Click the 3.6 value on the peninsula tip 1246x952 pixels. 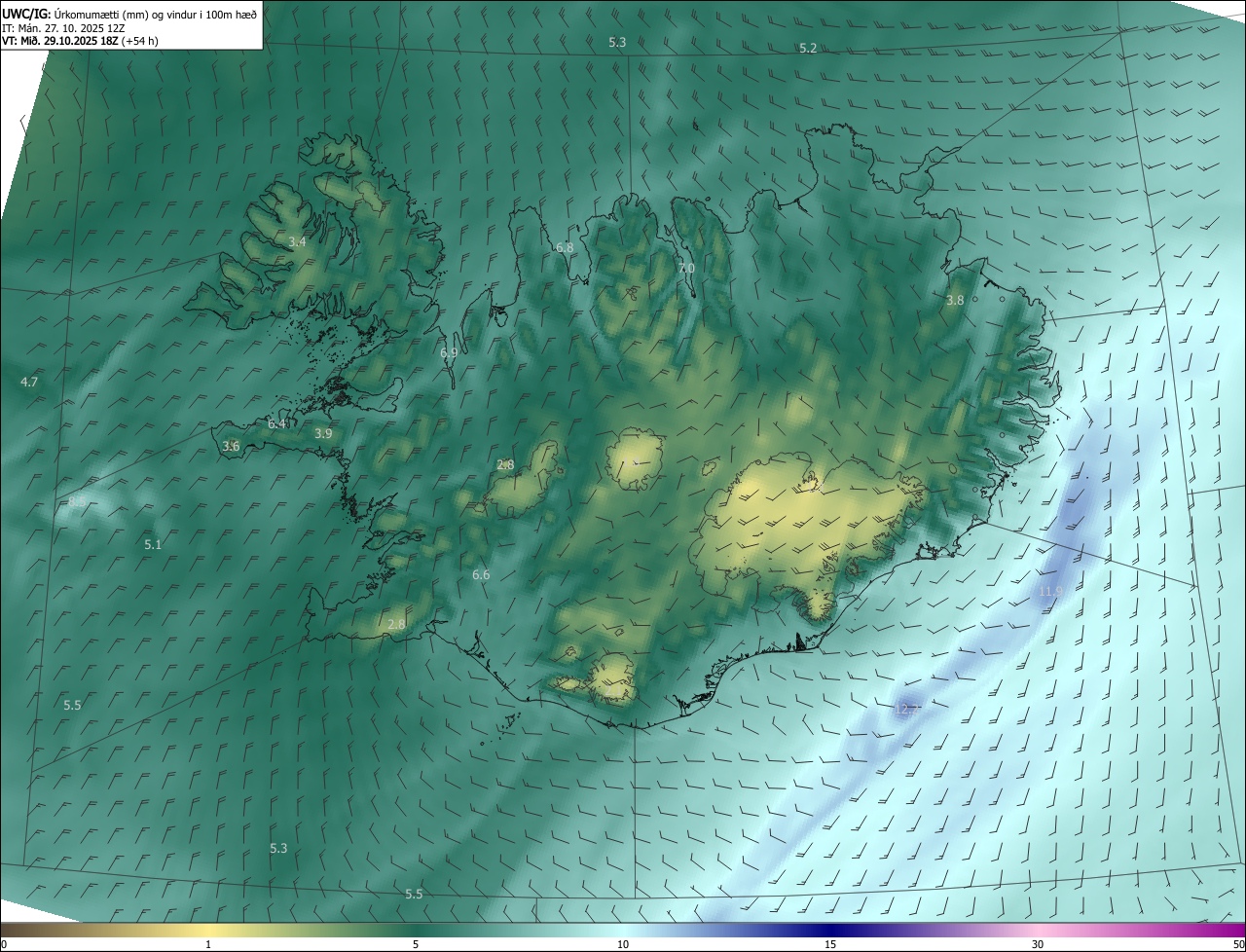coord(231,446)
